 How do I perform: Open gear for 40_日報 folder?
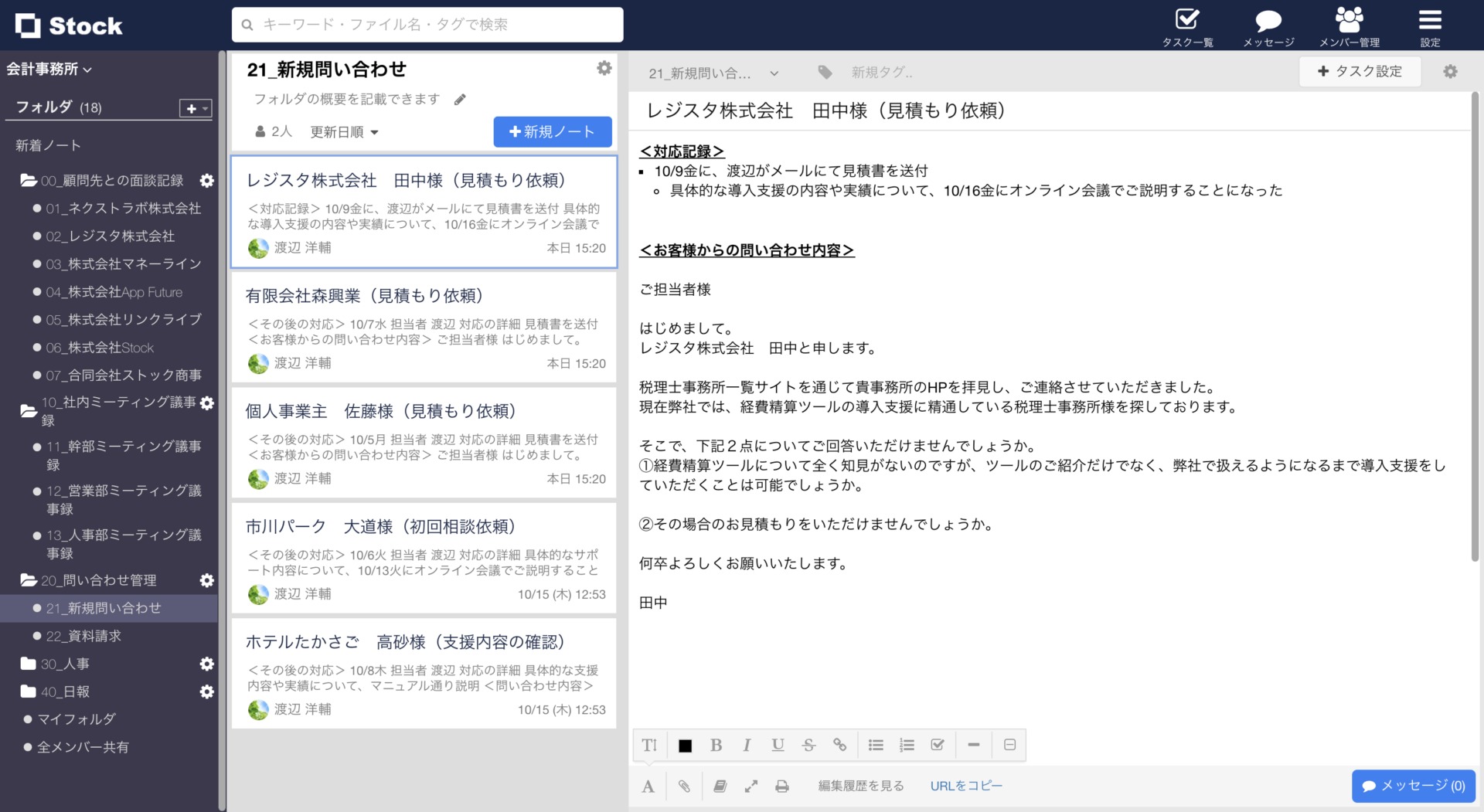pos(206,692)
